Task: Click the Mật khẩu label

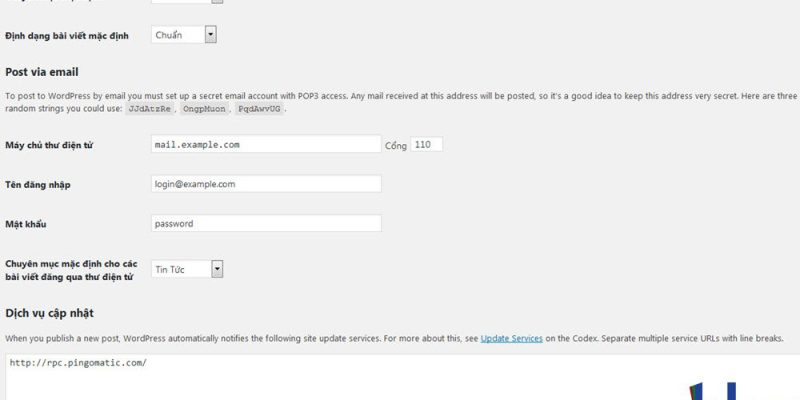Action: (29, 224)
